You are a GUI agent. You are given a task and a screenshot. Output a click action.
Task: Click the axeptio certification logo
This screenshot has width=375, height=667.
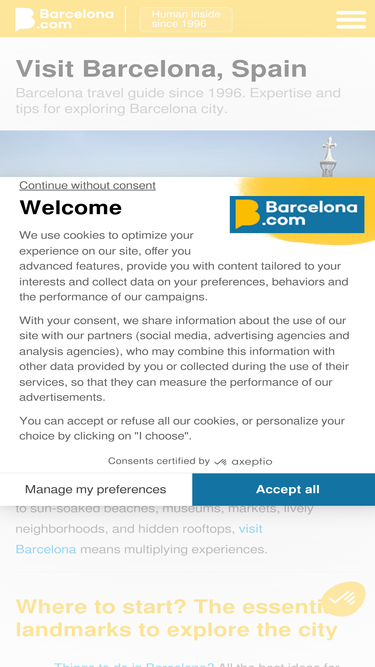[x=243, y=462]
